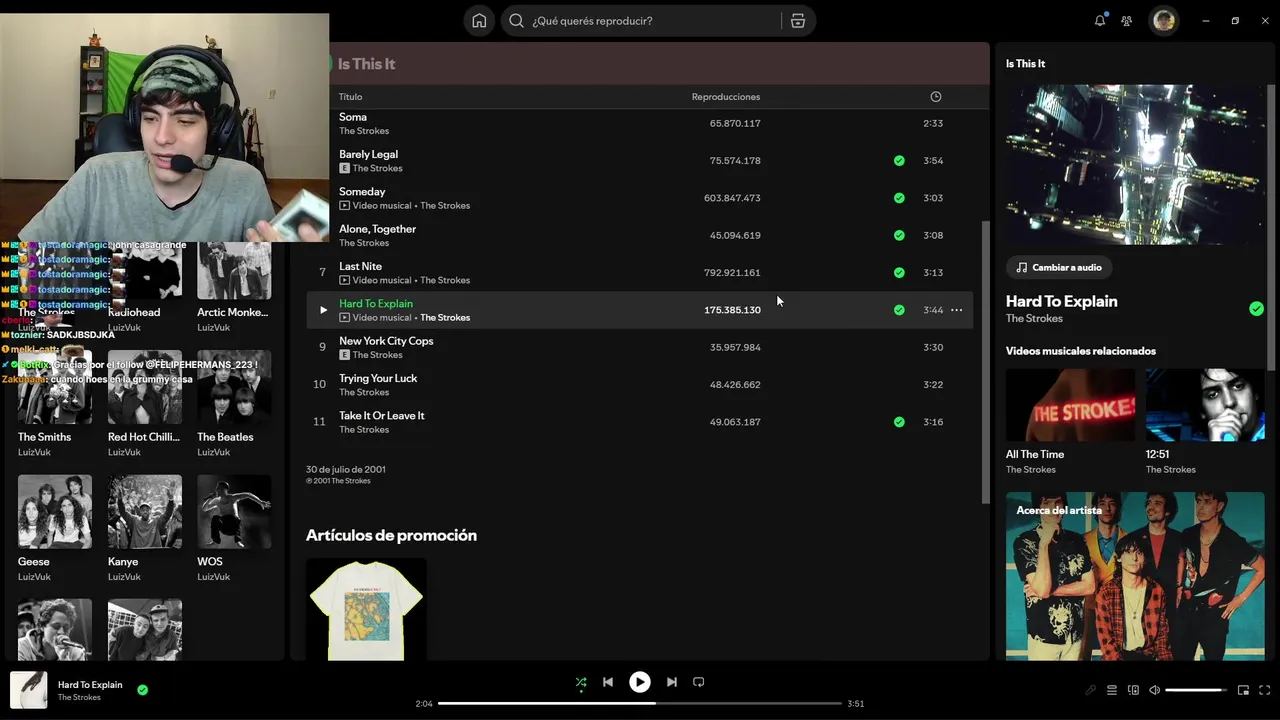Click the music note icon in 'Cambiar a audio'

(1021, 267)
